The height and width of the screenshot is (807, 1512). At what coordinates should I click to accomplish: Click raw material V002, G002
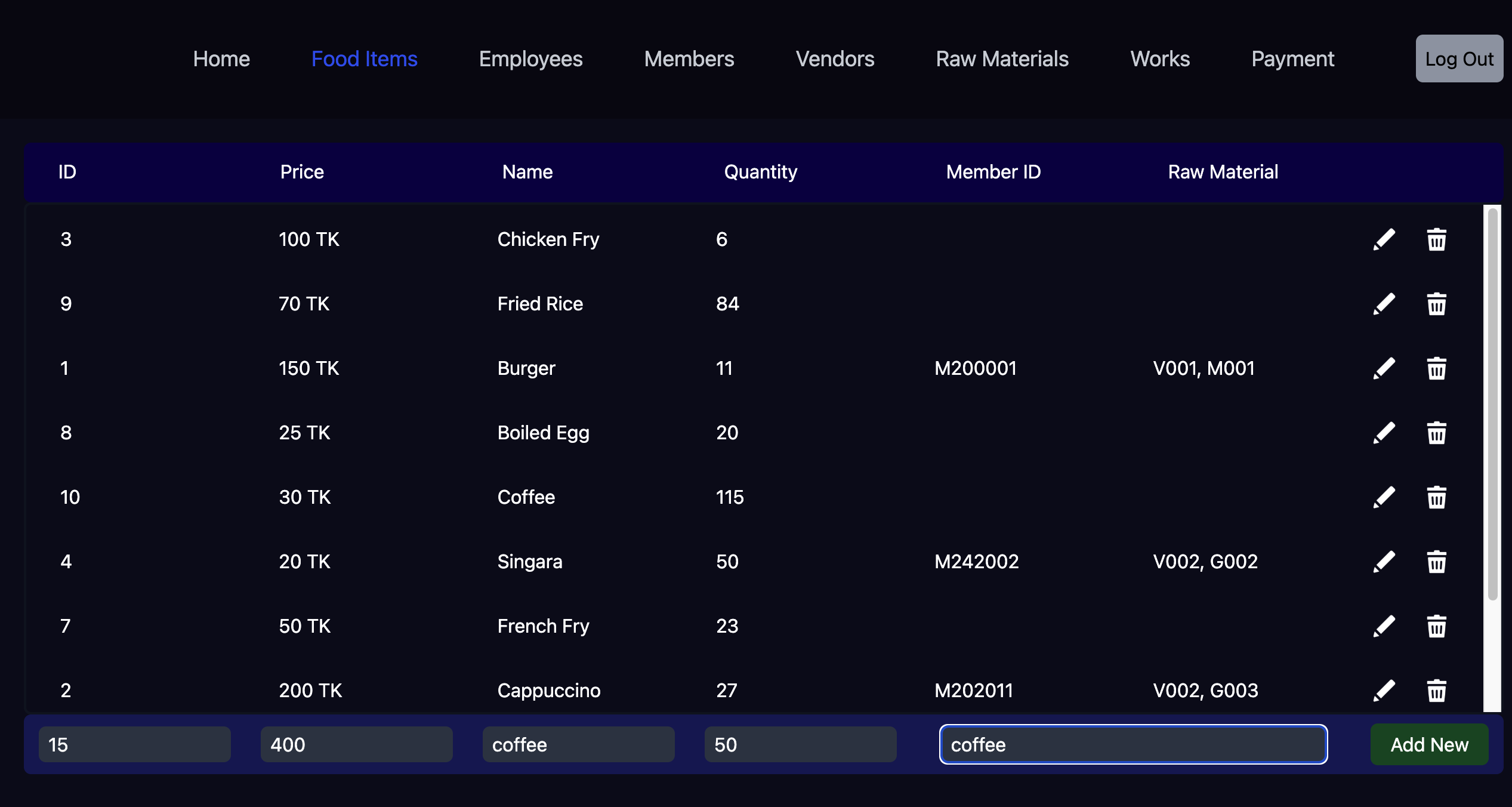tap(1205, 562)
